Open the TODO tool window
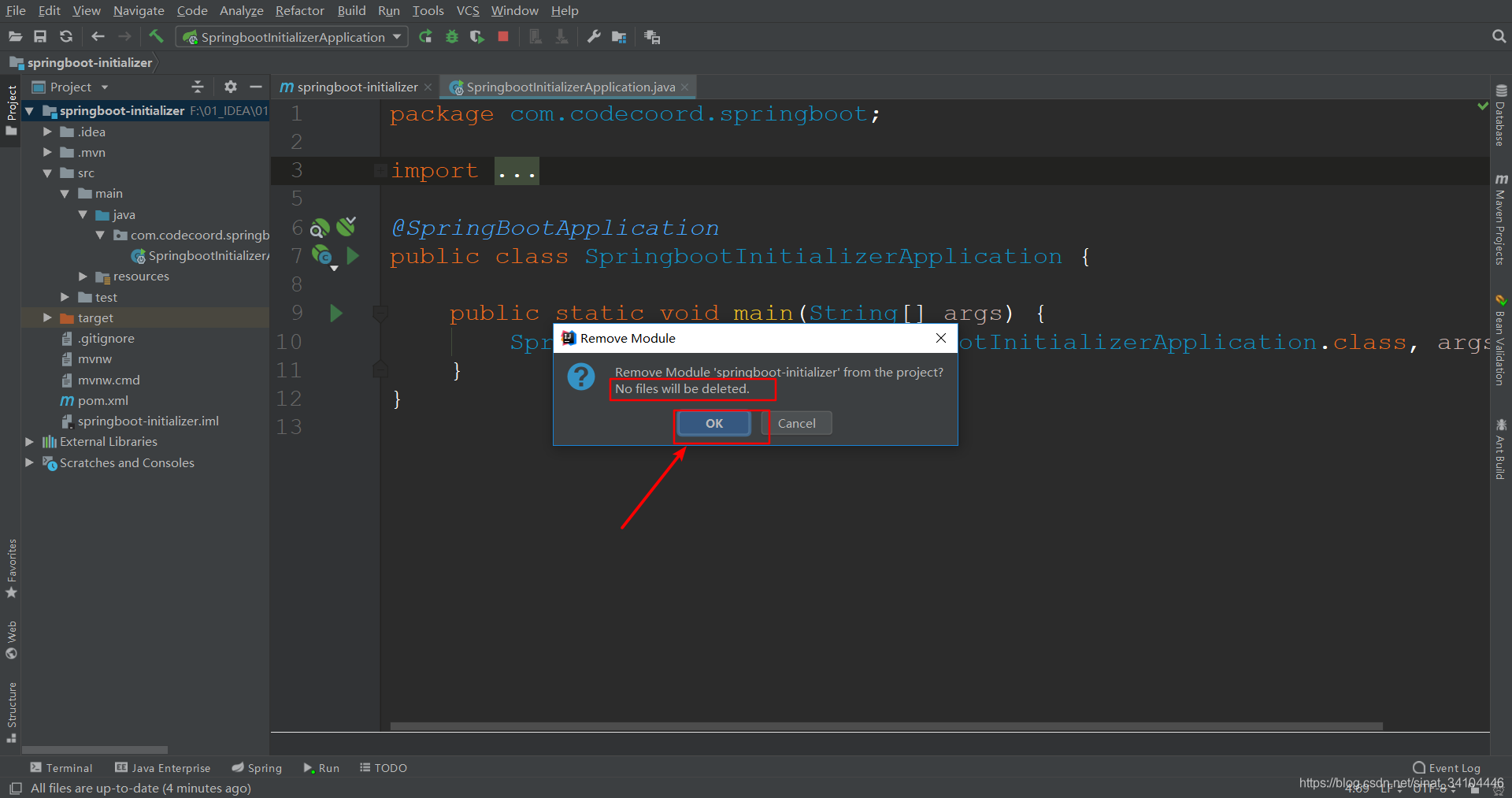 tap(384, 767)
